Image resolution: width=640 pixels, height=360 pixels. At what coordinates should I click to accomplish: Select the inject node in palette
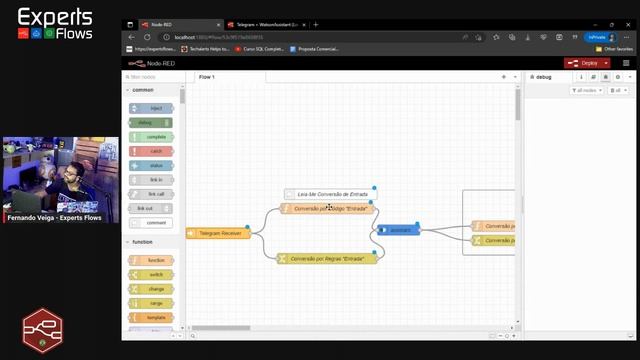tap(151, 108)
